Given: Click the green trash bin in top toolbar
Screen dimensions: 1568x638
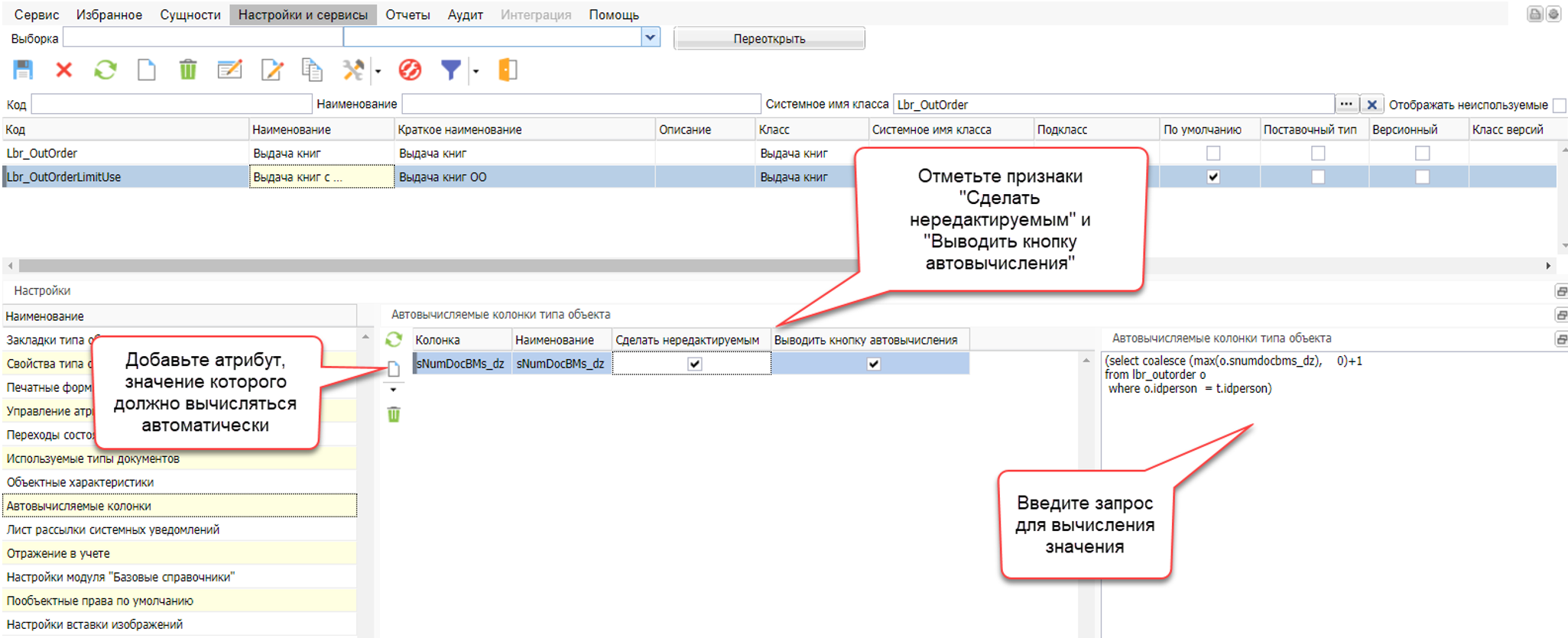Looking at the screenshot, I should pyautogui.click(x=187, y=70).
